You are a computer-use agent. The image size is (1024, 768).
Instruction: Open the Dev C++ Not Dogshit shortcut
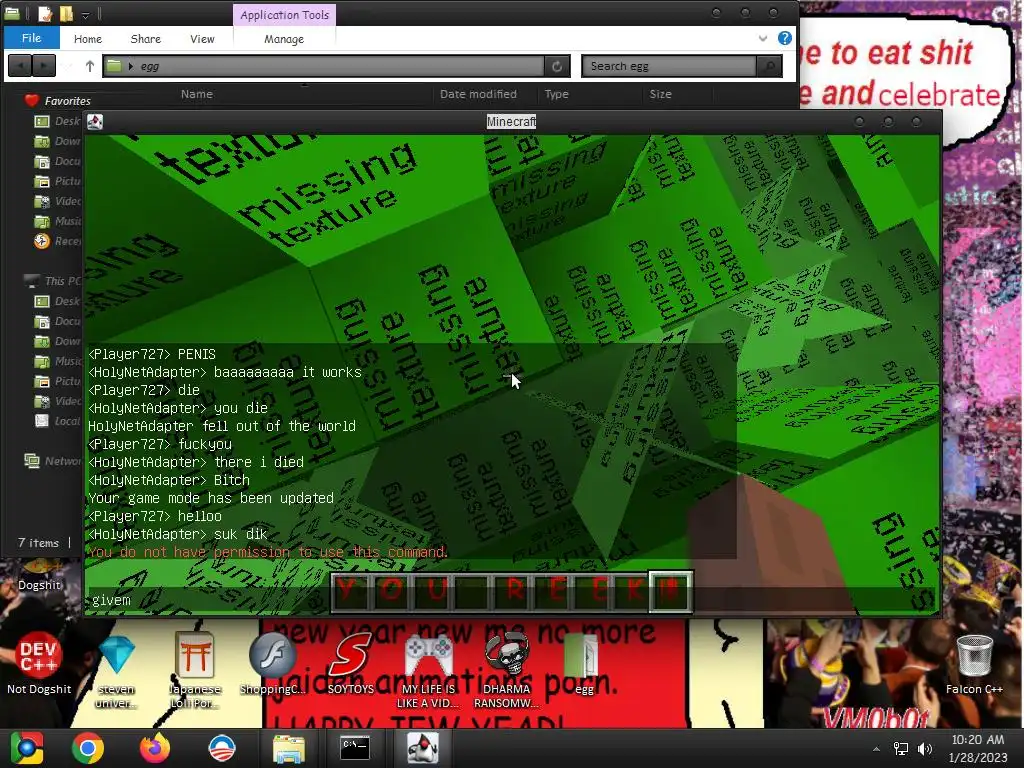pos(39,664)
